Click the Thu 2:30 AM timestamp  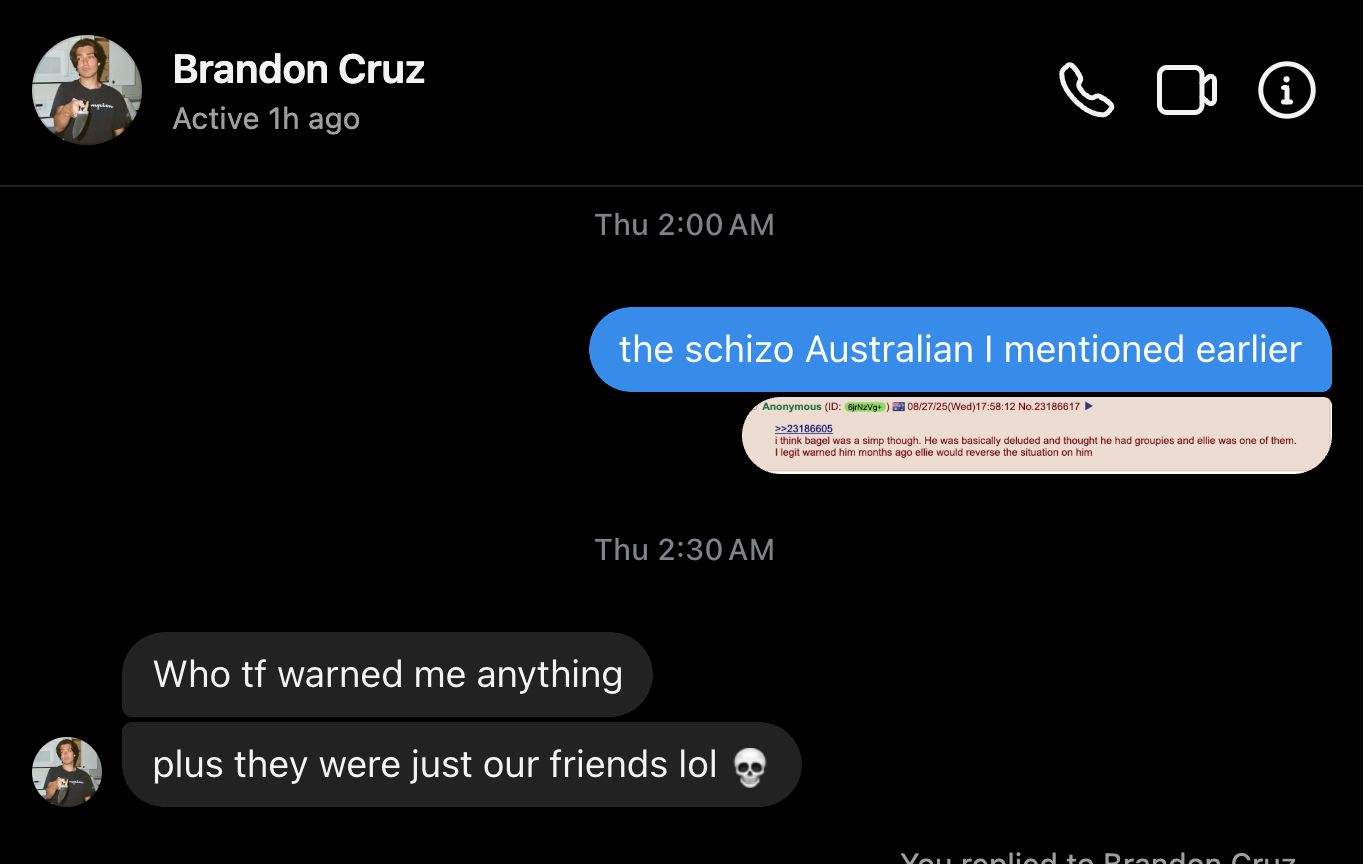(684, 550)
